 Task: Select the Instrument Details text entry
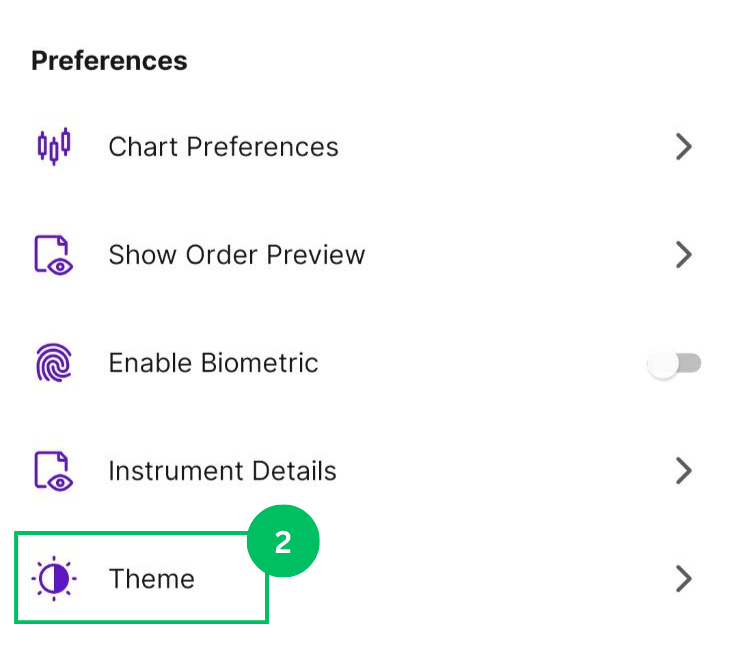pos(222,471)
